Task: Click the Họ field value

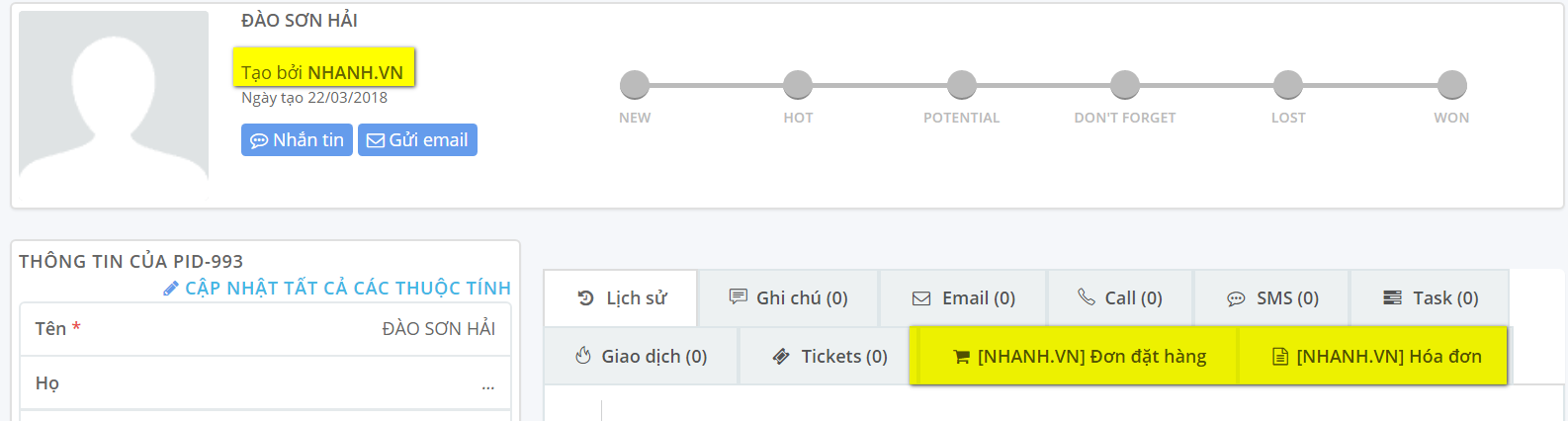Action: [488, 383]
